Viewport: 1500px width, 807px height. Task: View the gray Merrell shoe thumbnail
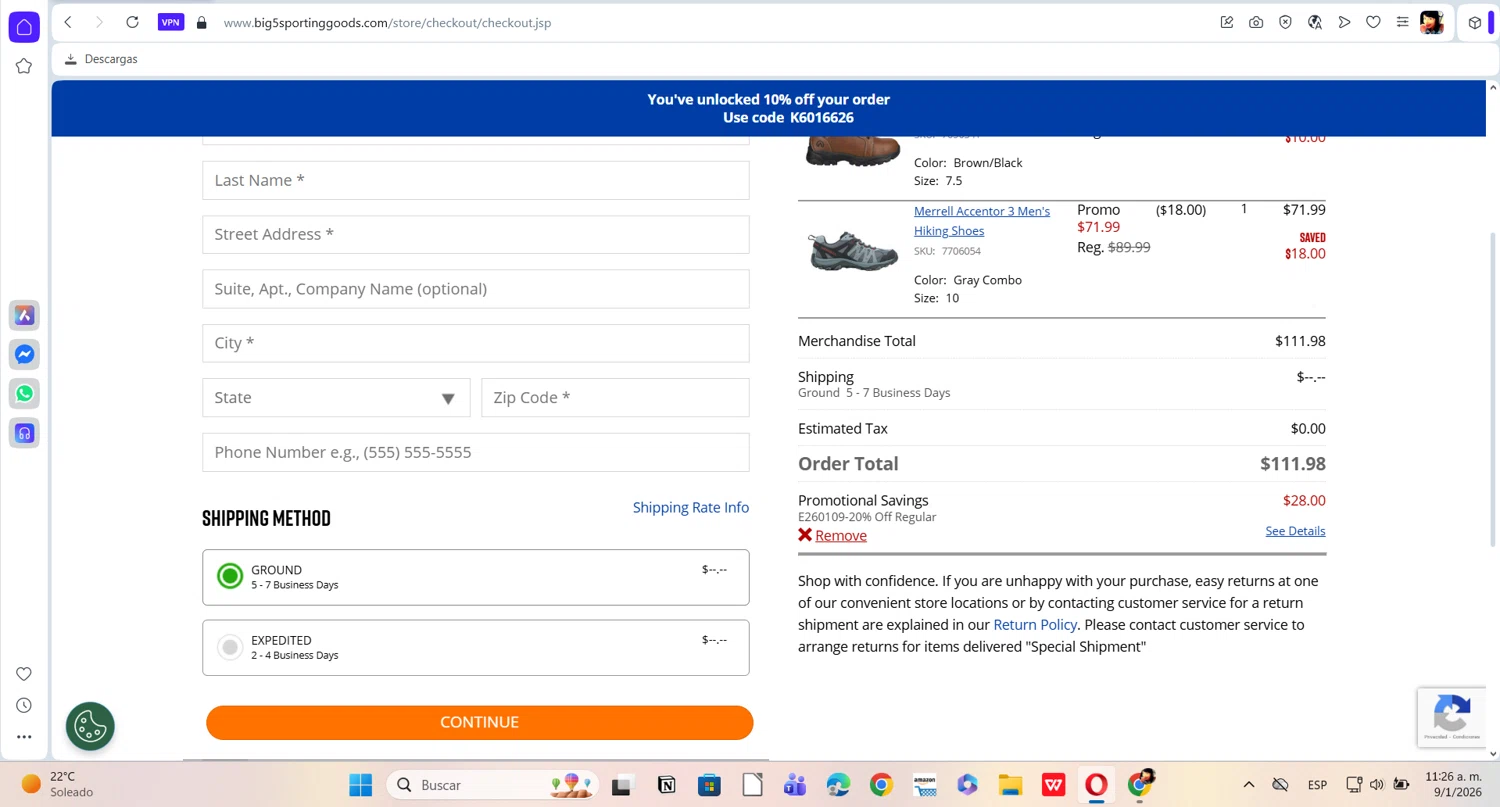[x=853, y=251]
